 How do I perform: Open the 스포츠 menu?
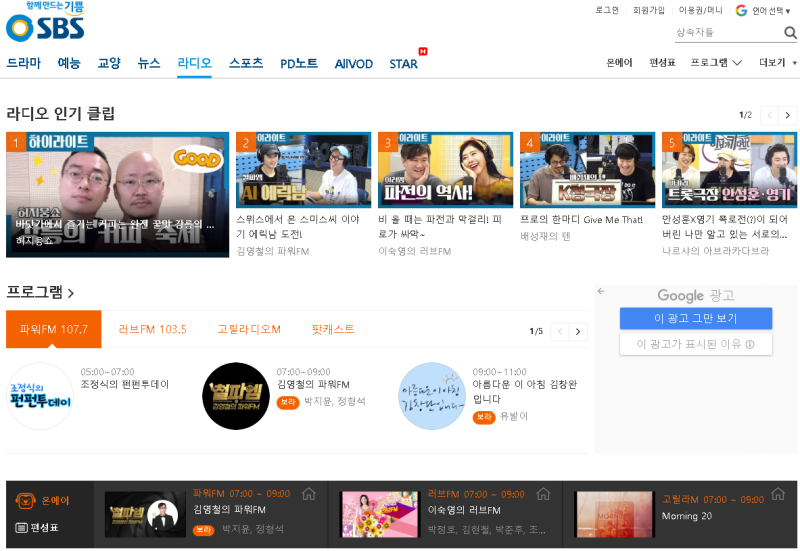pos(246,63)
